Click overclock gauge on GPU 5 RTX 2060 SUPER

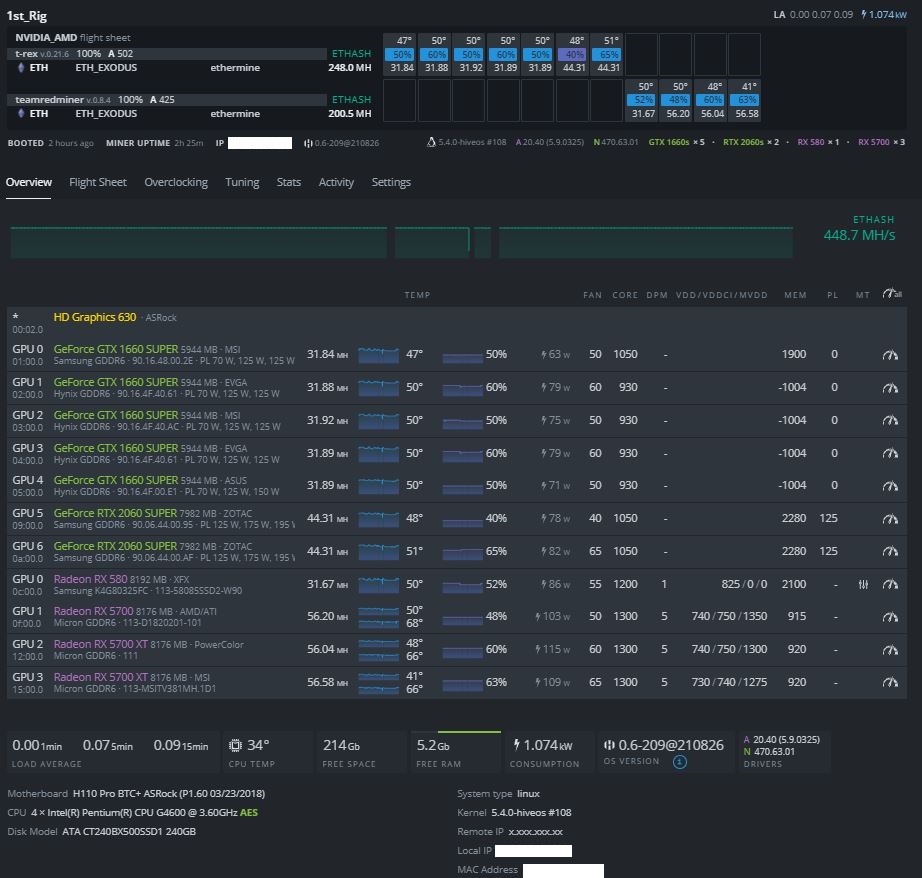(x=891, y=518)
